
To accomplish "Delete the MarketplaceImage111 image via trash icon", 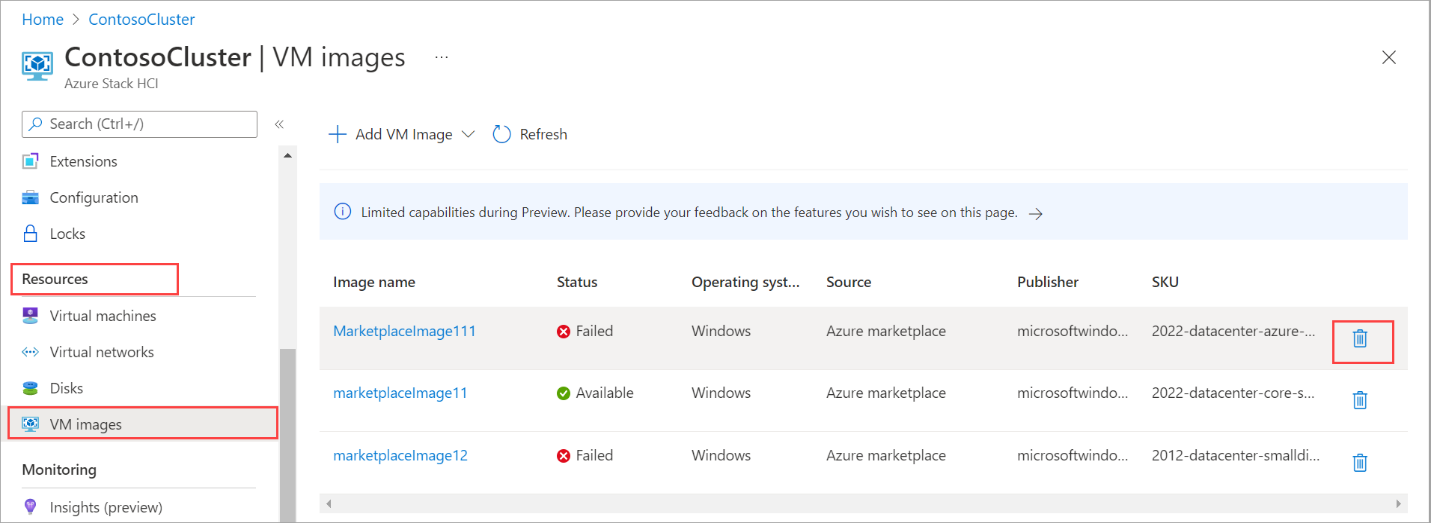I will [1360, 339].
